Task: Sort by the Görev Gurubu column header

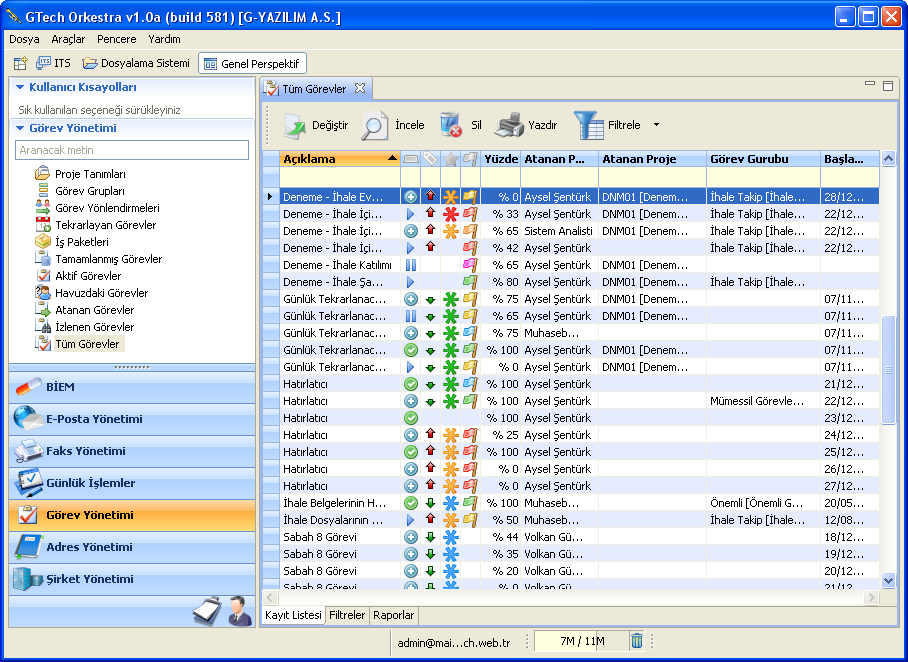Action: coord(763,159)
